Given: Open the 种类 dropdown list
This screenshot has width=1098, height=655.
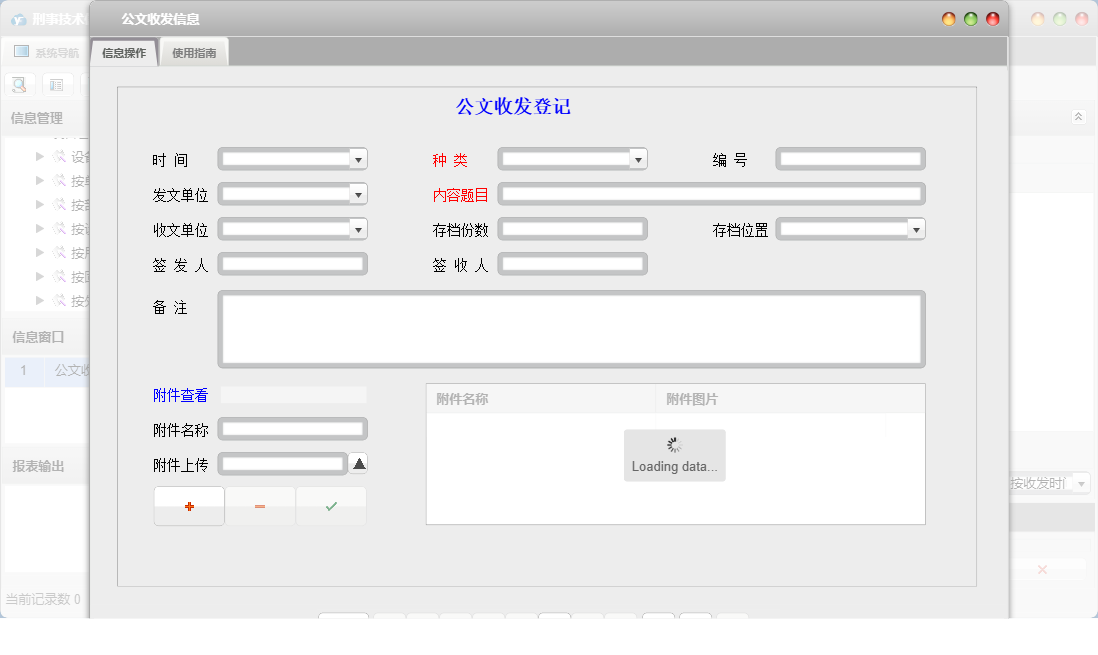Looking at the screenshot, I should 638,158.
